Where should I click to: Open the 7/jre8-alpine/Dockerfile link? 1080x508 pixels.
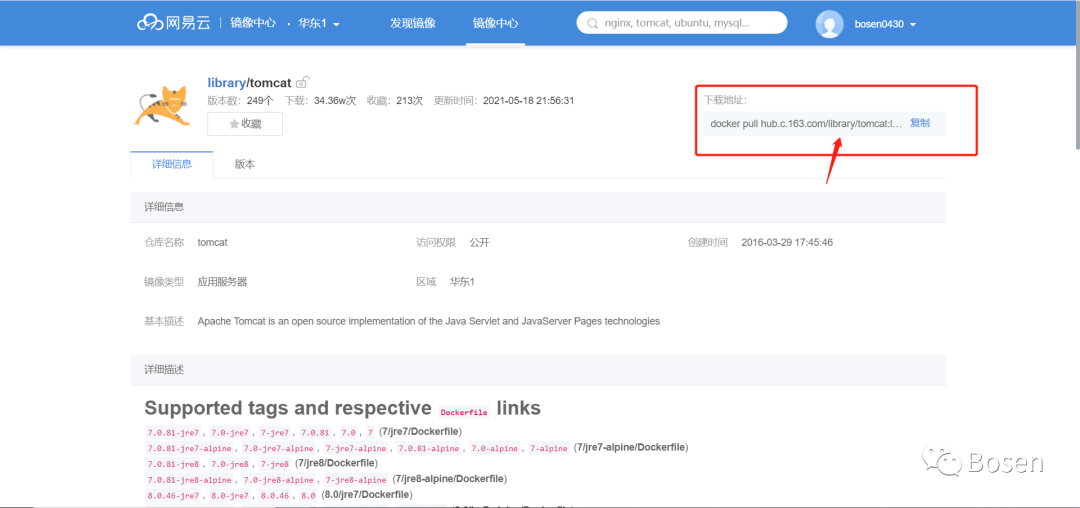coord(452,479)
